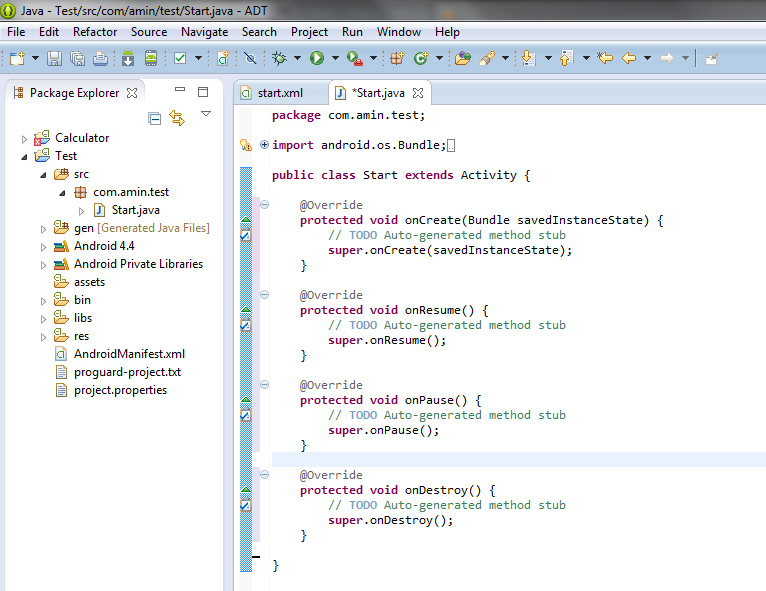Screen dimensions: 766x591
Task: Toggle Link with Editor in Package Explorer
Action: 177,118
